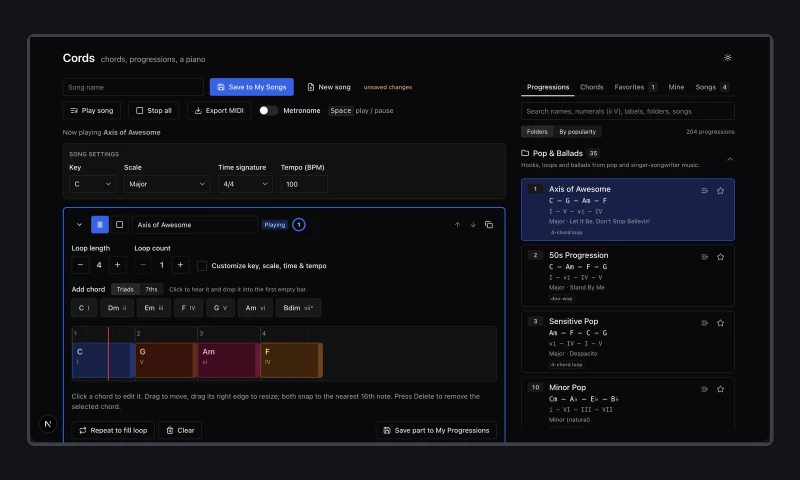800x480 pixels.
Task: Collapse the Axis of Awesome part chevron
Action: click(x=79, y=224)
